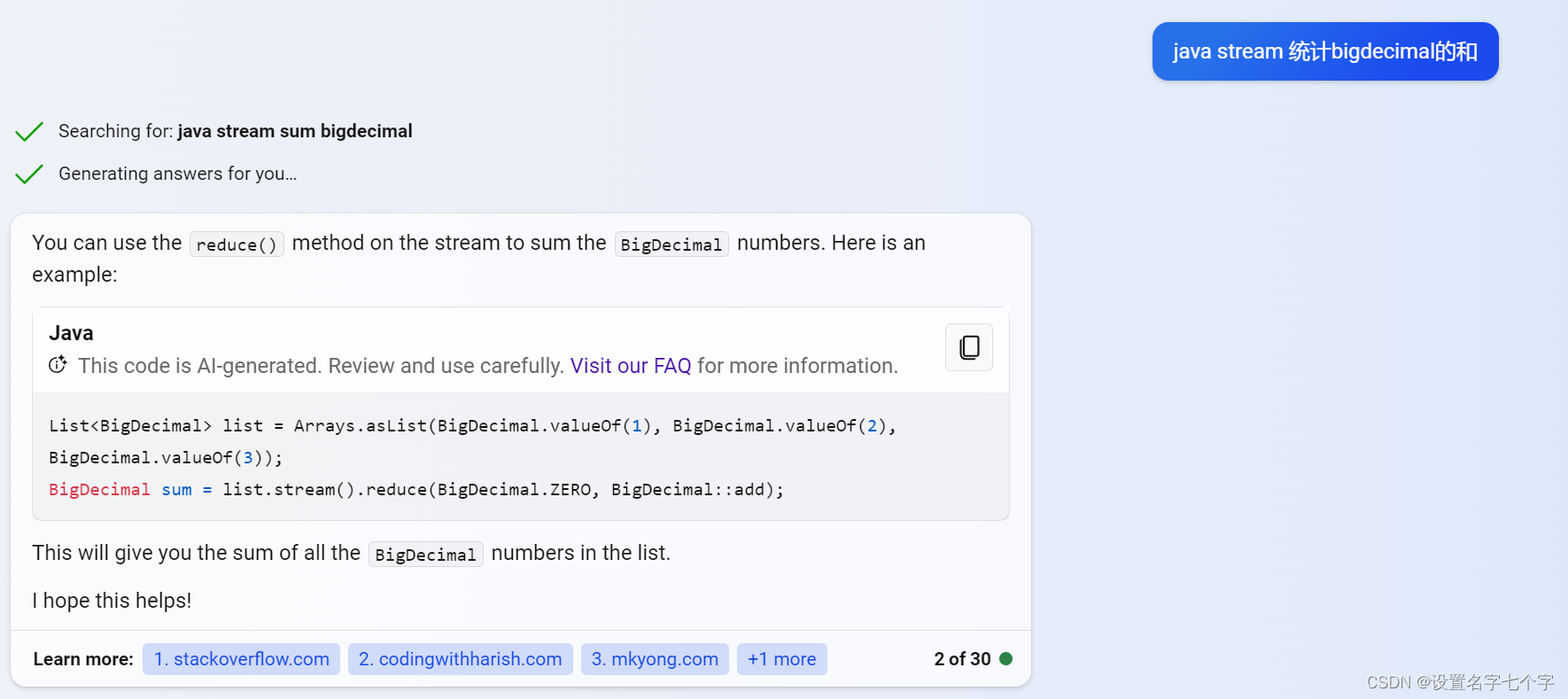
Task: Click the user message about bigdecimal
Action: click(x=1325, y=51)
